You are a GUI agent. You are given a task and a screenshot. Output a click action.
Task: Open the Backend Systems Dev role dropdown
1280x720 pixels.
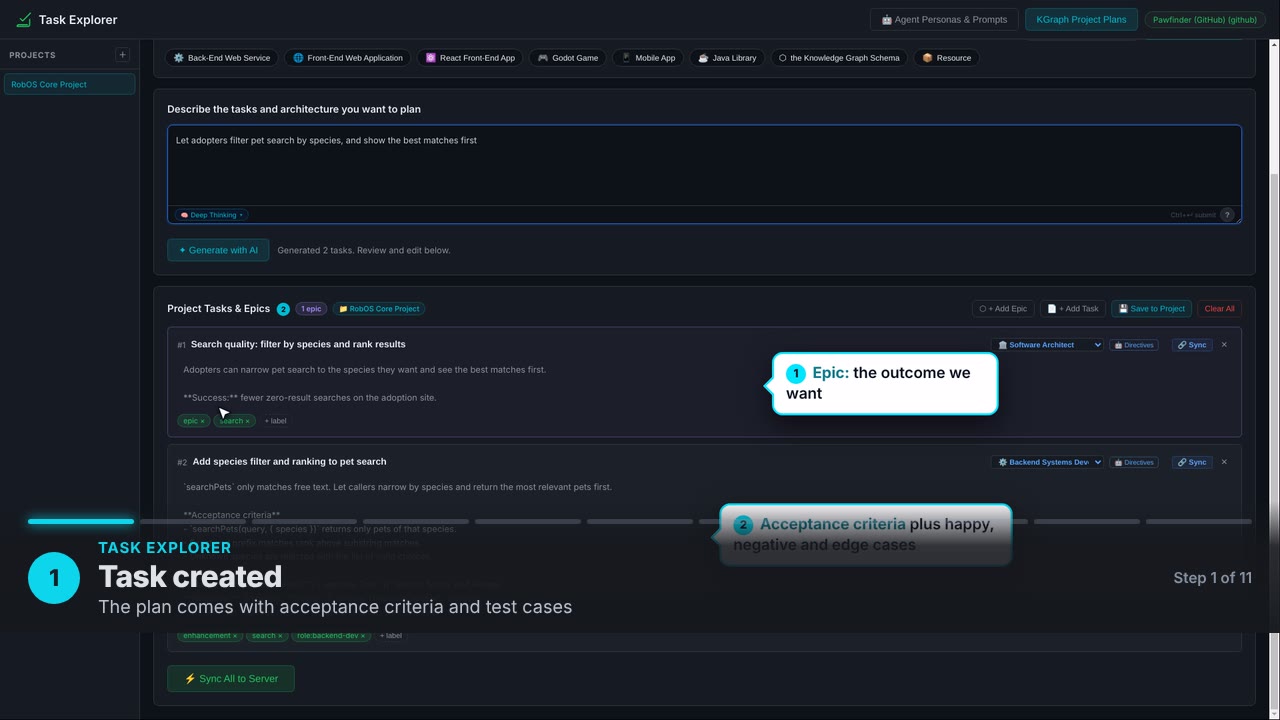coord(1047,462)
